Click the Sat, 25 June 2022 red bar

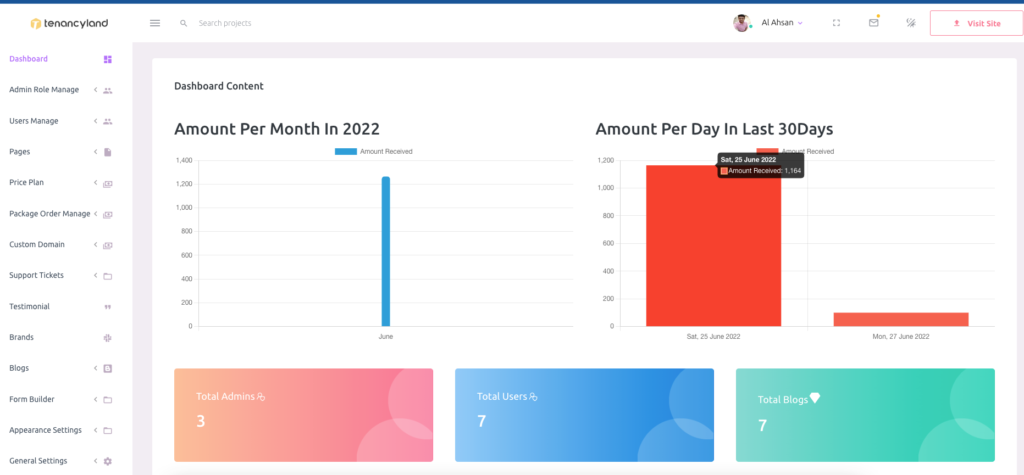[713, 246]
